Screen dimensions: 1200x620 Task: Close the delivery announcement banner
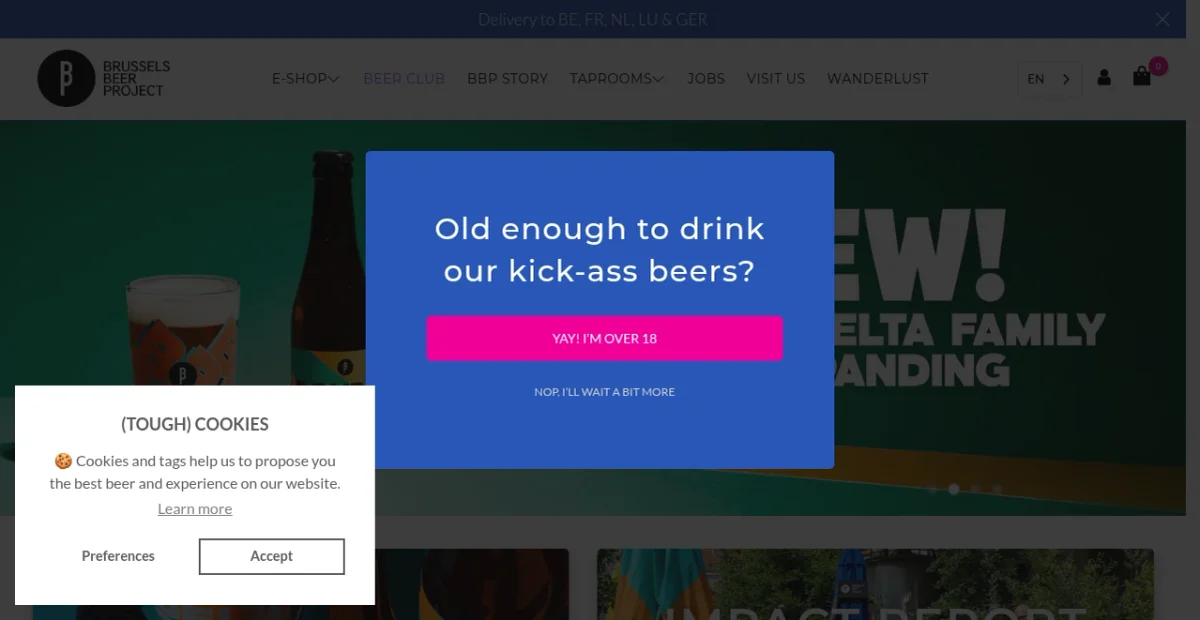point(1162,19)
